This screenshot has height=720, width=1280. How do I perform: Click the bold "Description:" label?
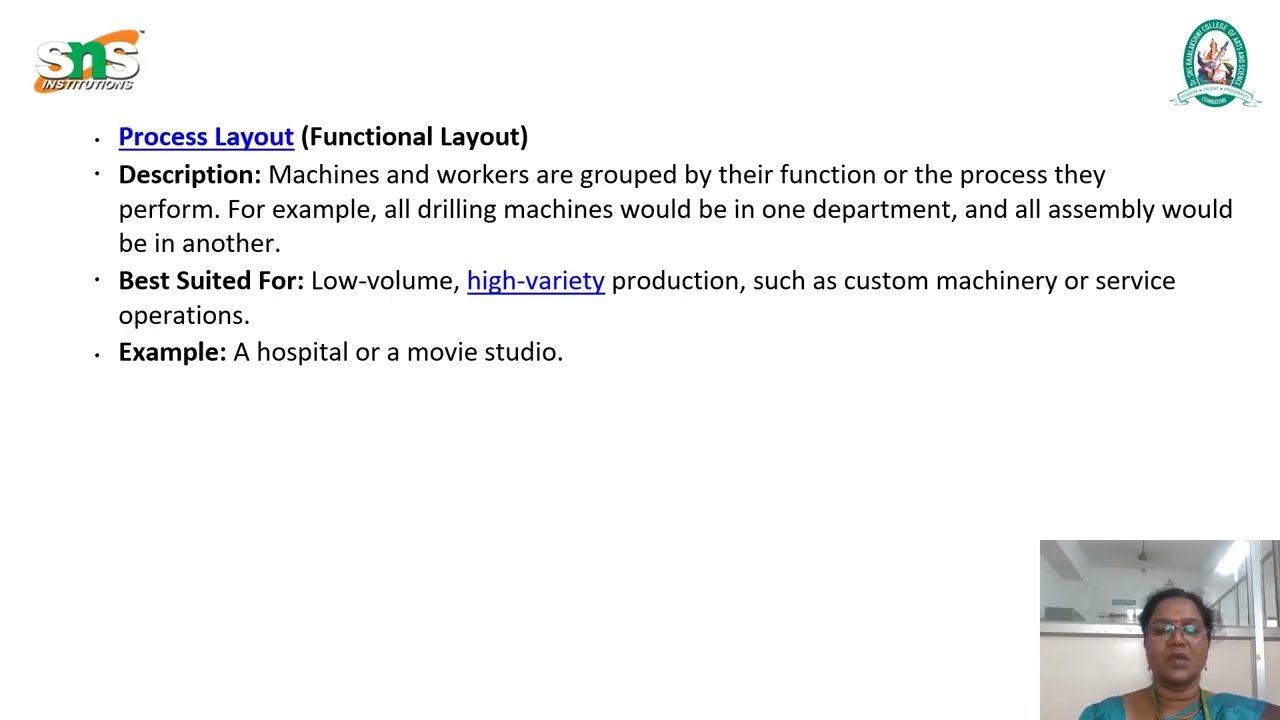[x=189, y=175]
